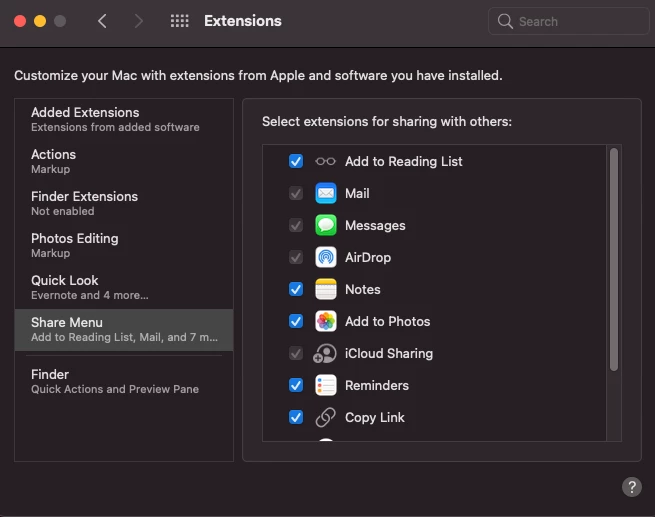The width and height of the screenshot is (655, 517).
Task: Click the iCloud Sharing icon
Action: coord(325,353)
